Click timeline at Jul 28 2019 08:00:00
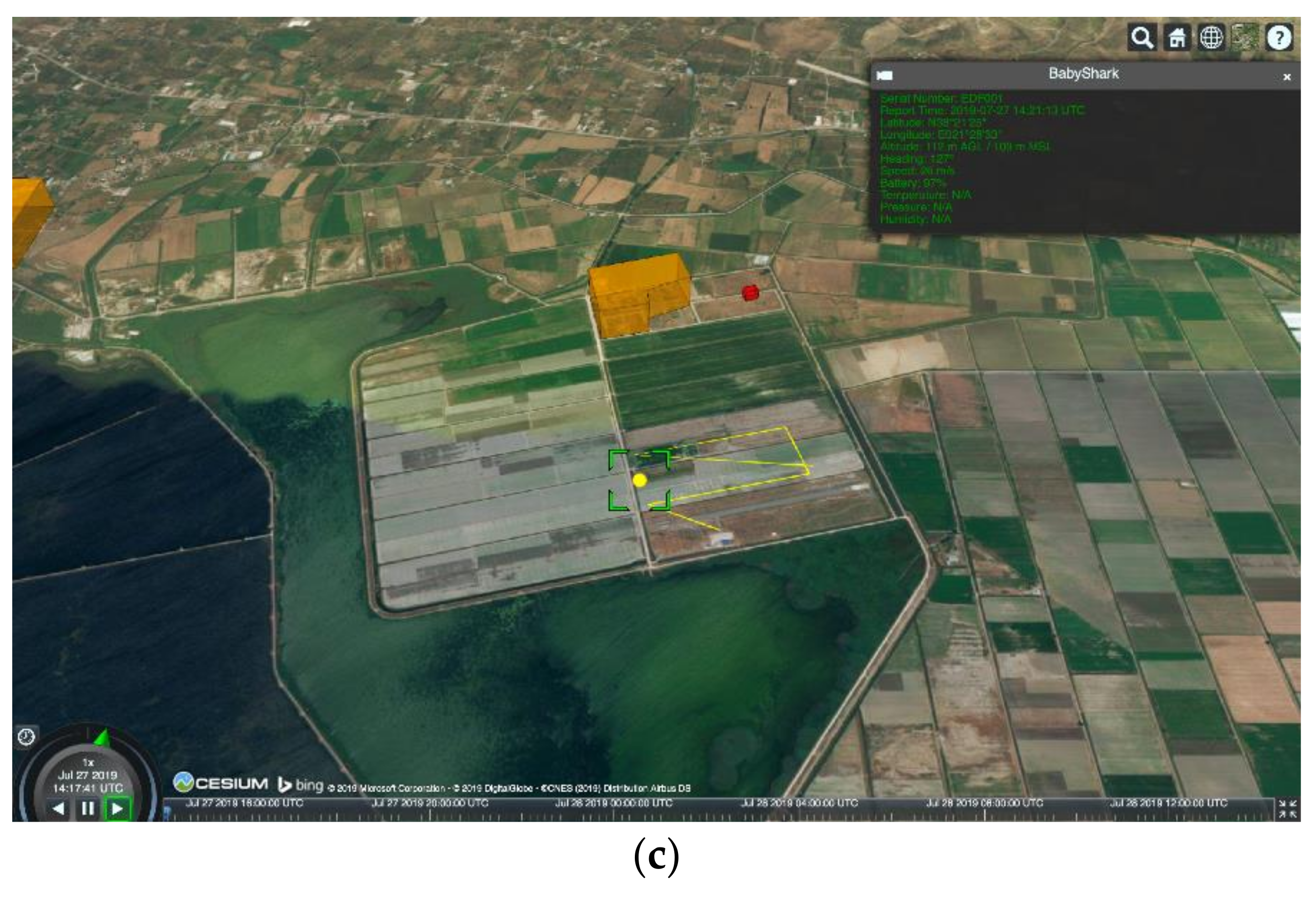This screenshot has height=899, width=1316. click(985, 814)
